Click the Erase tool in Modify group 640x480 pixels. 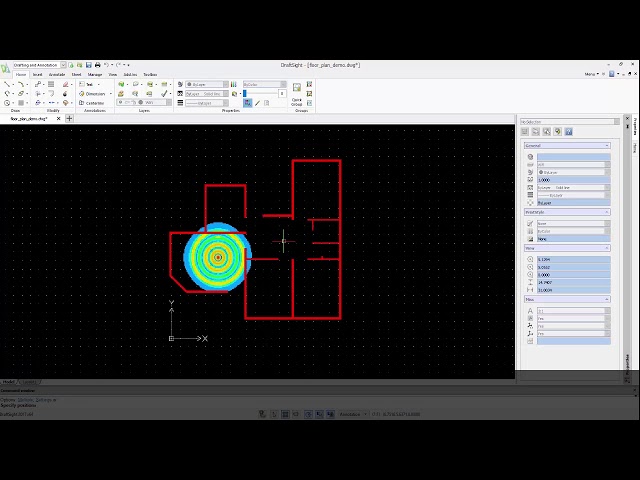[x=65, y=84]
